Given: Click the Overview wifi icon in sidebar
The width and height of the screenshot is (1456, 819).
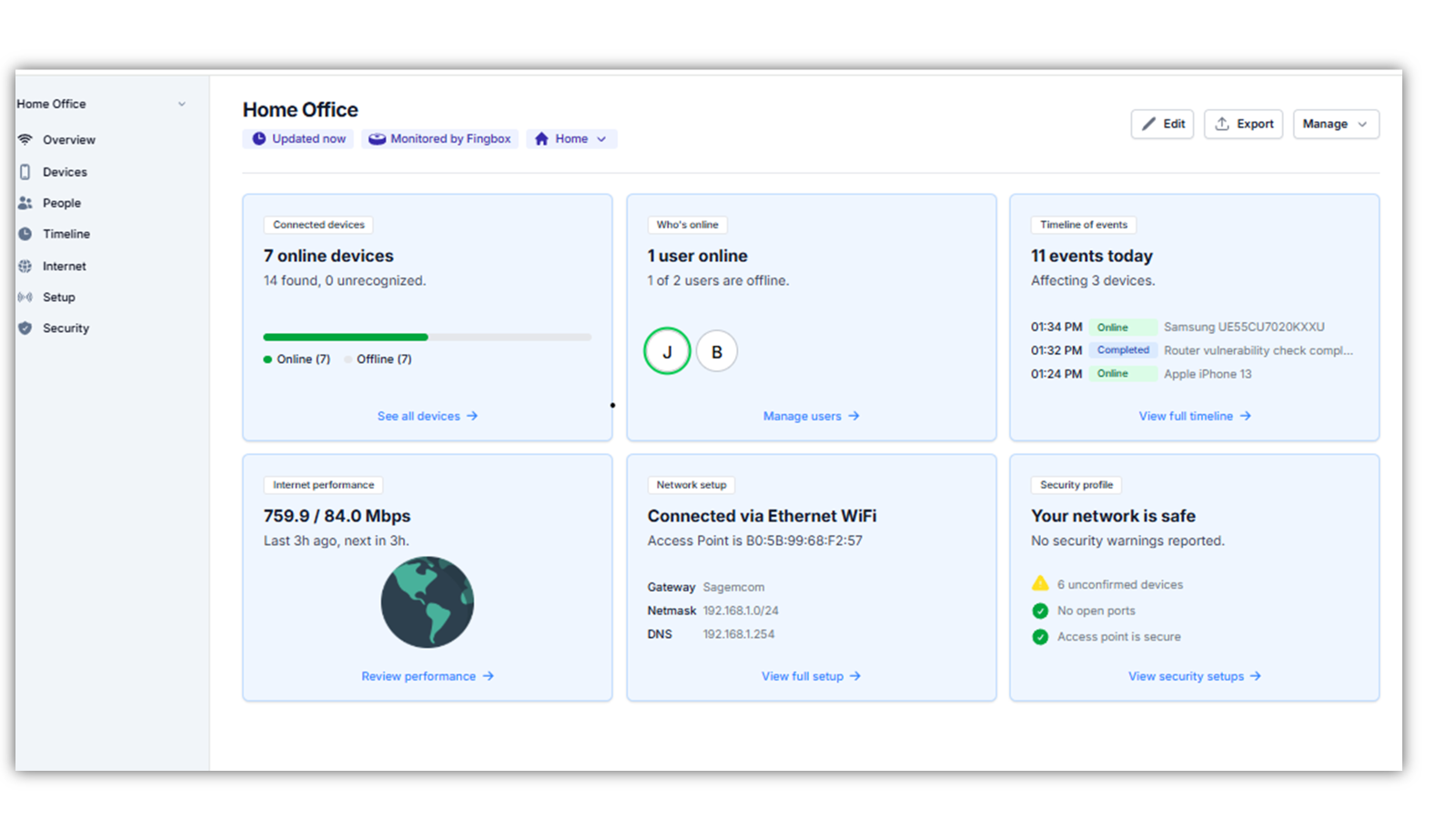Looking at the screenshot, I should click(x=25, y=139).
